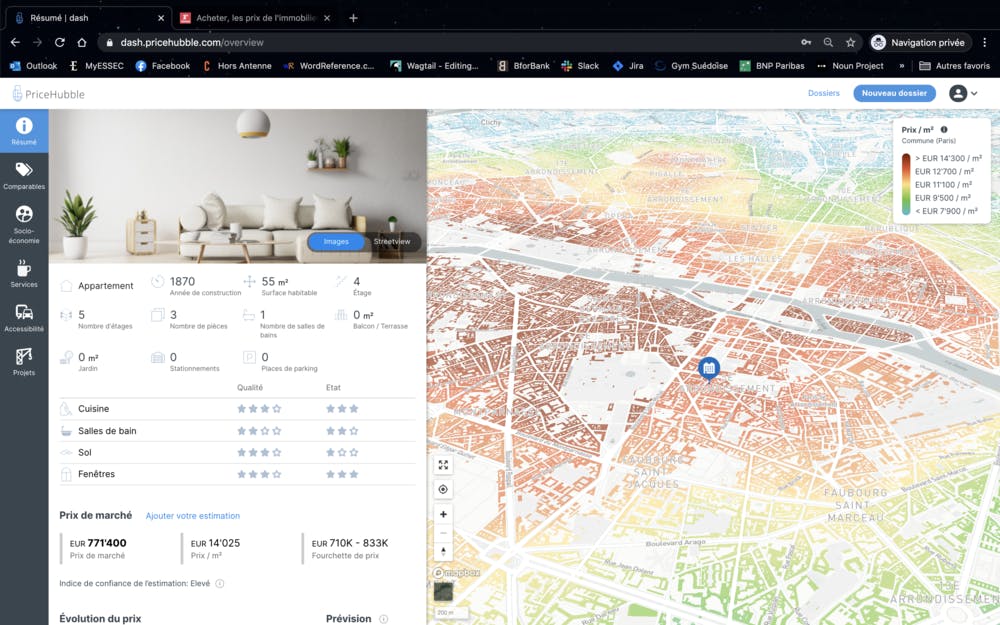
Task: Open the Socio-économie sidebar section
Action: coord(24,224)
